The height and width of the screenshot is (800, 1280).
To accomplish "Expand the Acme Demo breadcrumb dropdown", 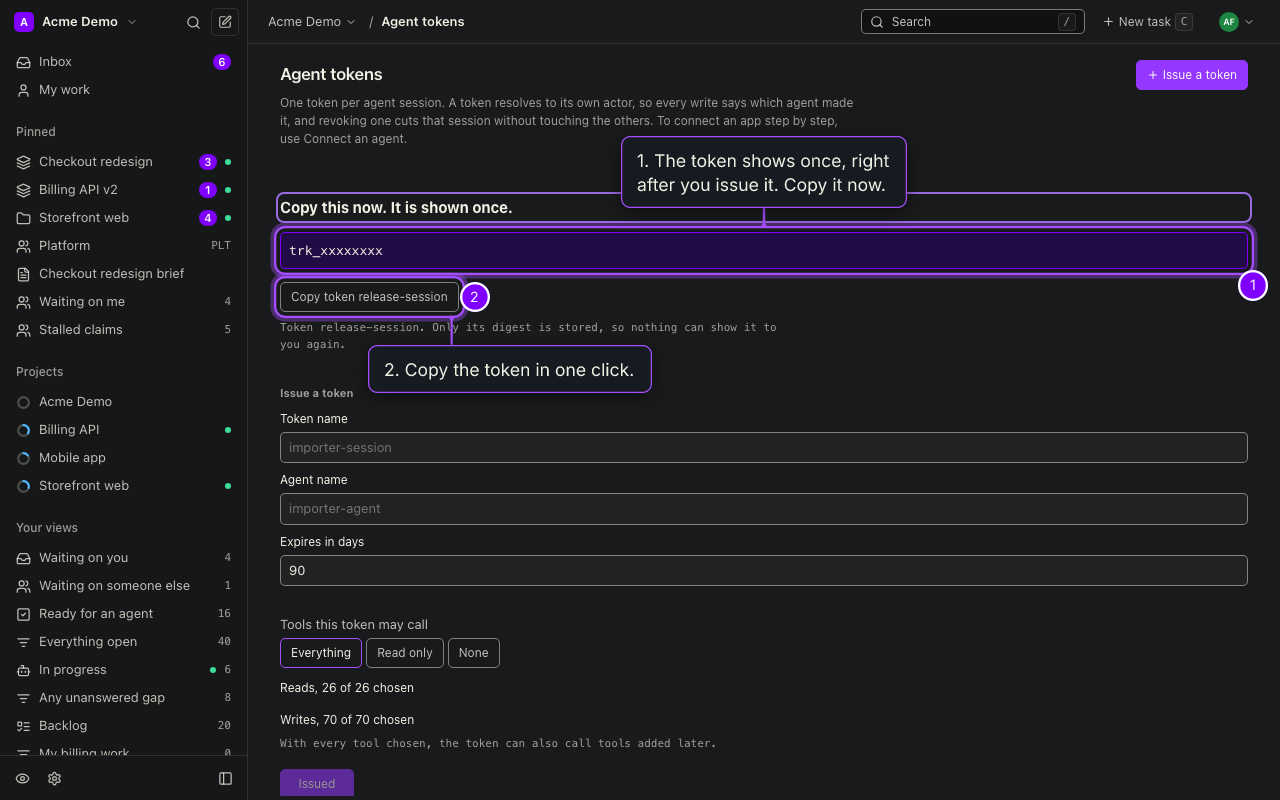I will click(312, 22).
